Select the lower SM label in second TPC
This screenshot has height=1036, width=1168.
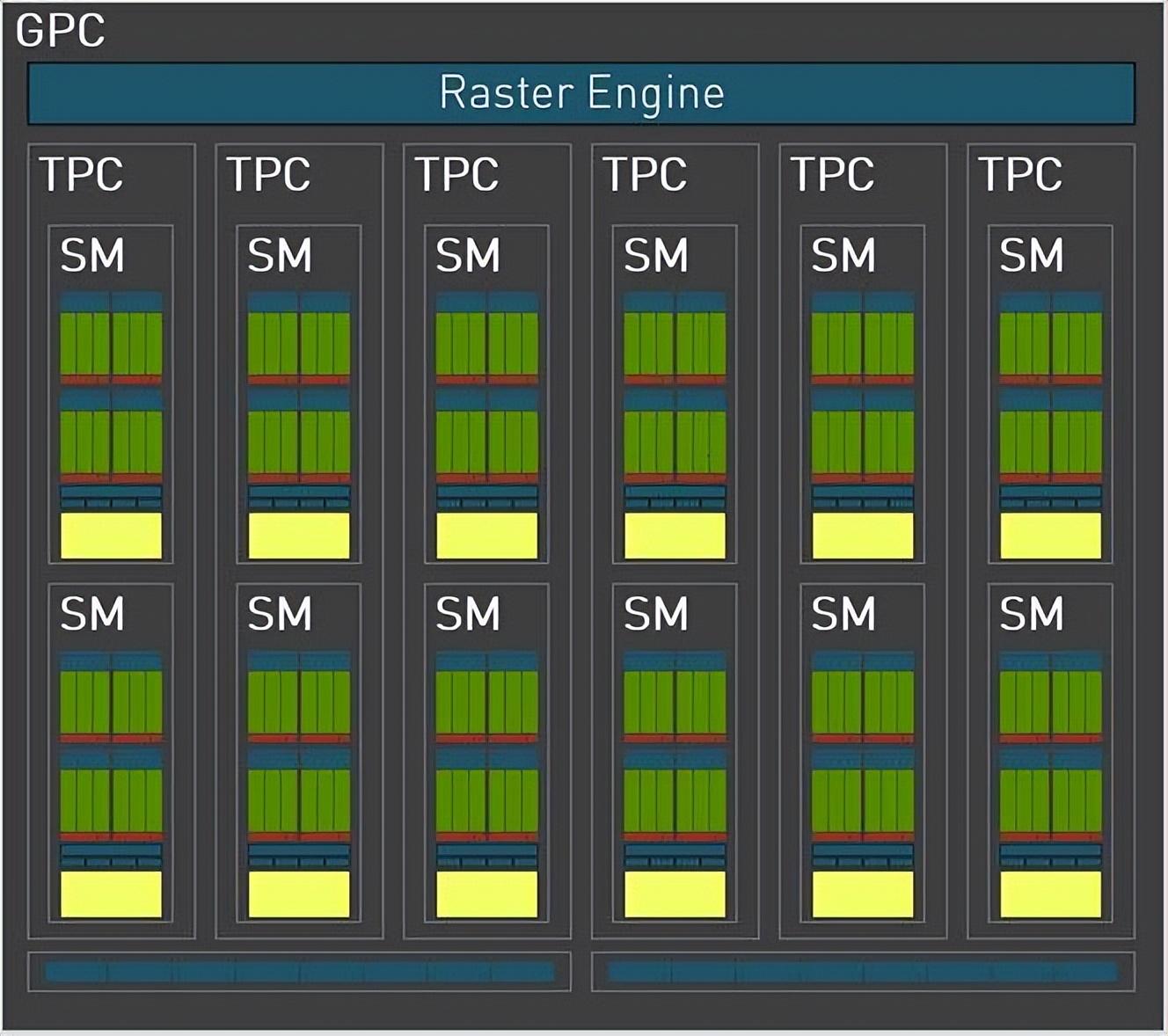(x=280, y=614)
